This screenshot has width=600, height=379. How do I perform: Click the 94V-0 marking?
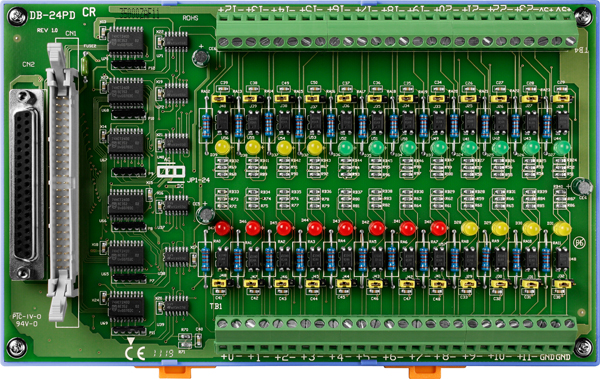pos(27,324)
